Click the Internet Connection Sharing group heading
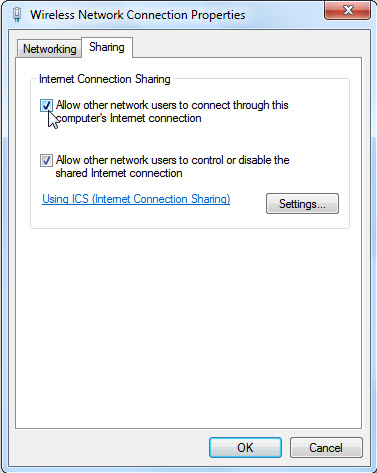Screen dimensions: 377x473 coord(105,79)
